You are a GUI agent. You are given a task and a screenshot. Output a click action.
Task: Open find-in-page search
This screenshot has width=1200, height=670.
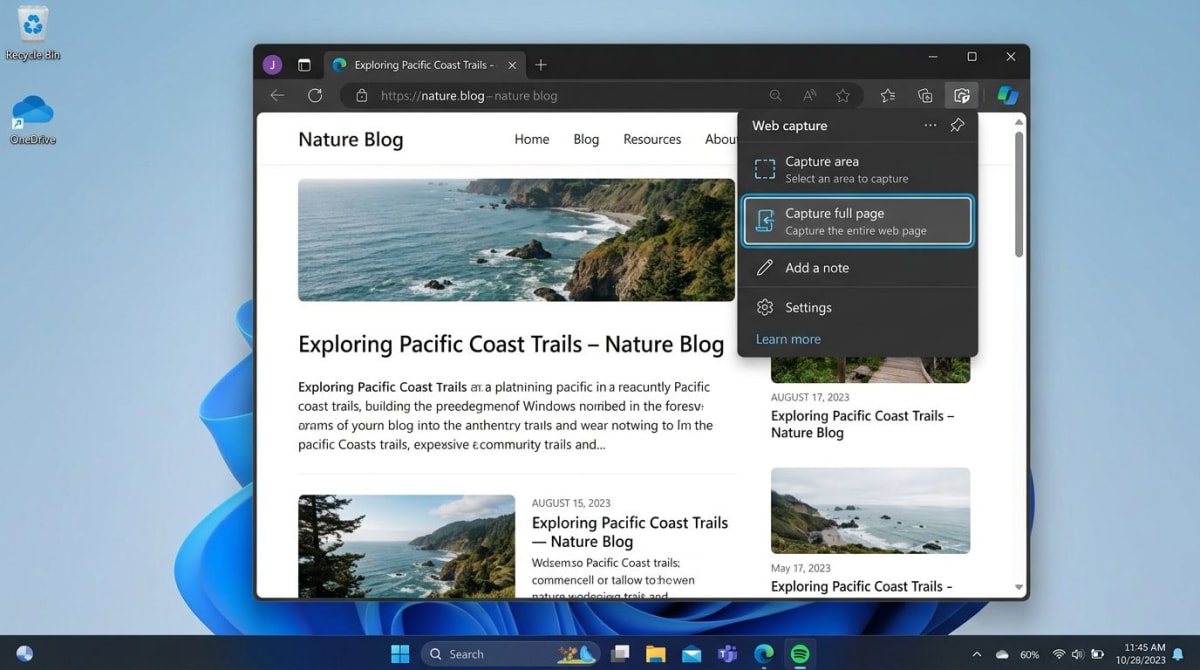point(776,95)
